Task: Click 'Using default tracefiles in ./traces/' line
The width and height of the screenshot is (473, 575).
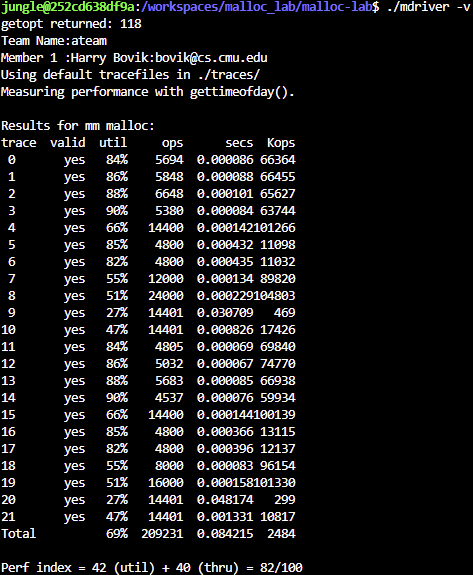Action: coord(130,75)
